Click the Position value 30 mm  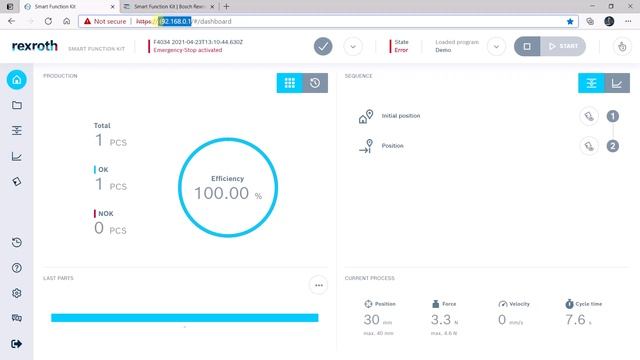click(378, 320)
